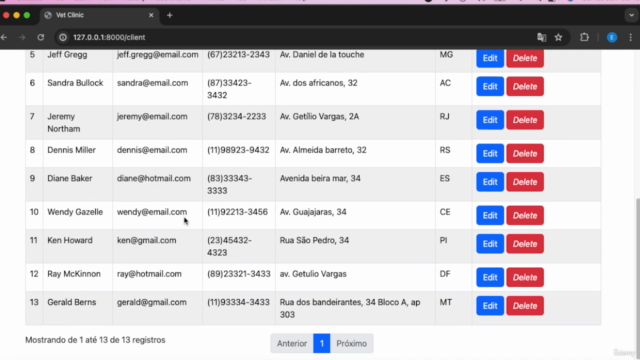Delete the Jeremy Northam record
The image size is (640, 360).
click(x=525, y=120)
